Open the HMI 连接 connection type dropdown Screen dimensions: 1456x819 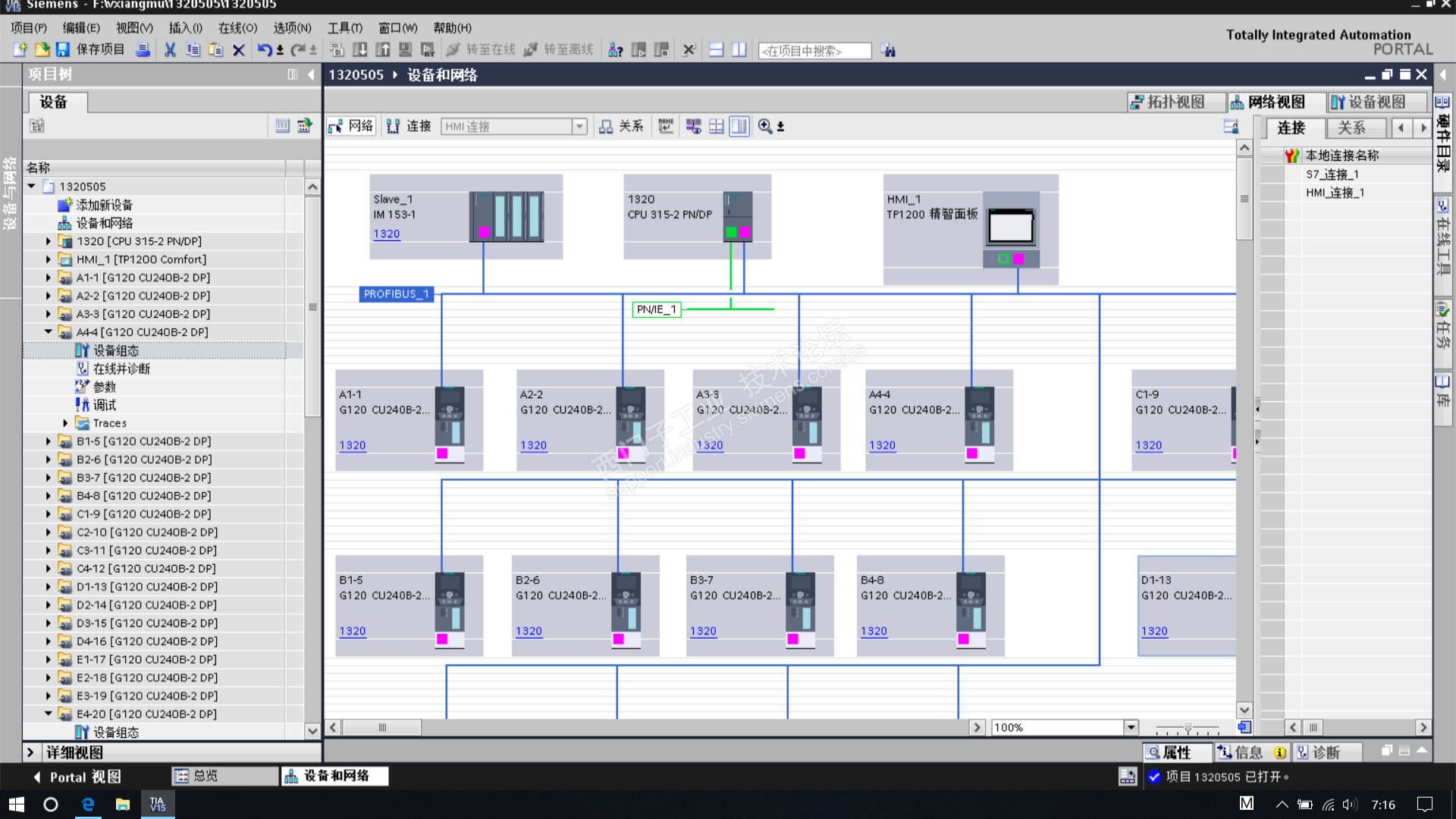click(x=579, y=127)
